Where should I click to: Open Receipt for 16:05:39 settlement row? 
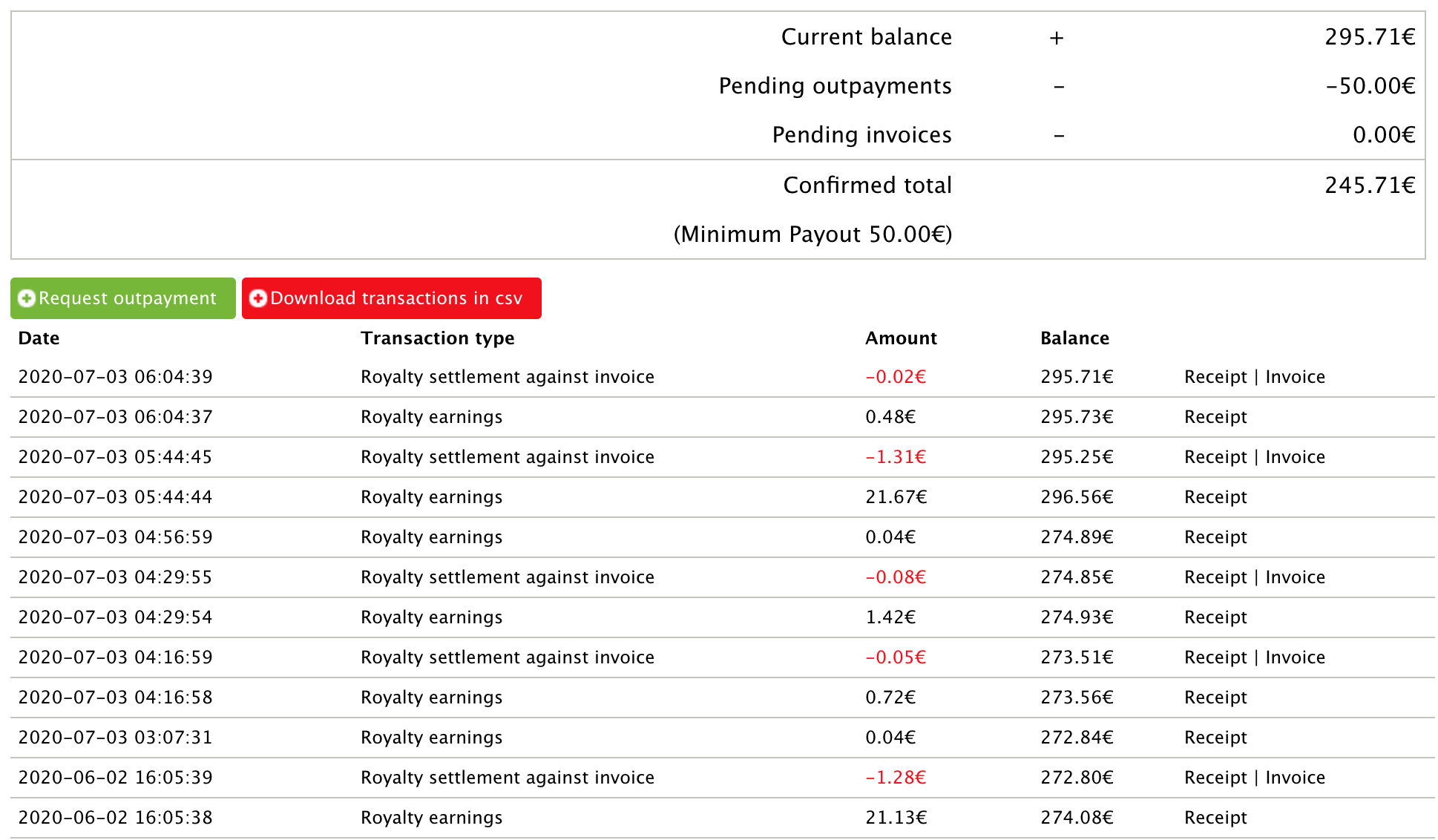coord(1215,778)
